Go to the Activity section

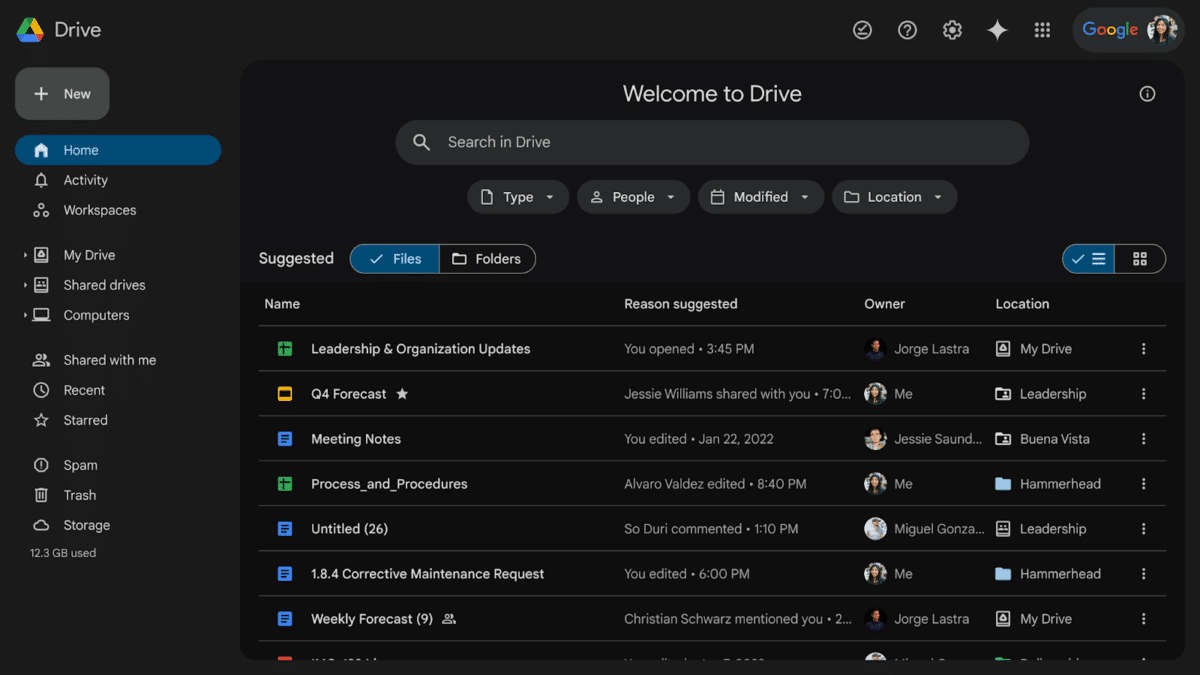[x=86, y=180]
